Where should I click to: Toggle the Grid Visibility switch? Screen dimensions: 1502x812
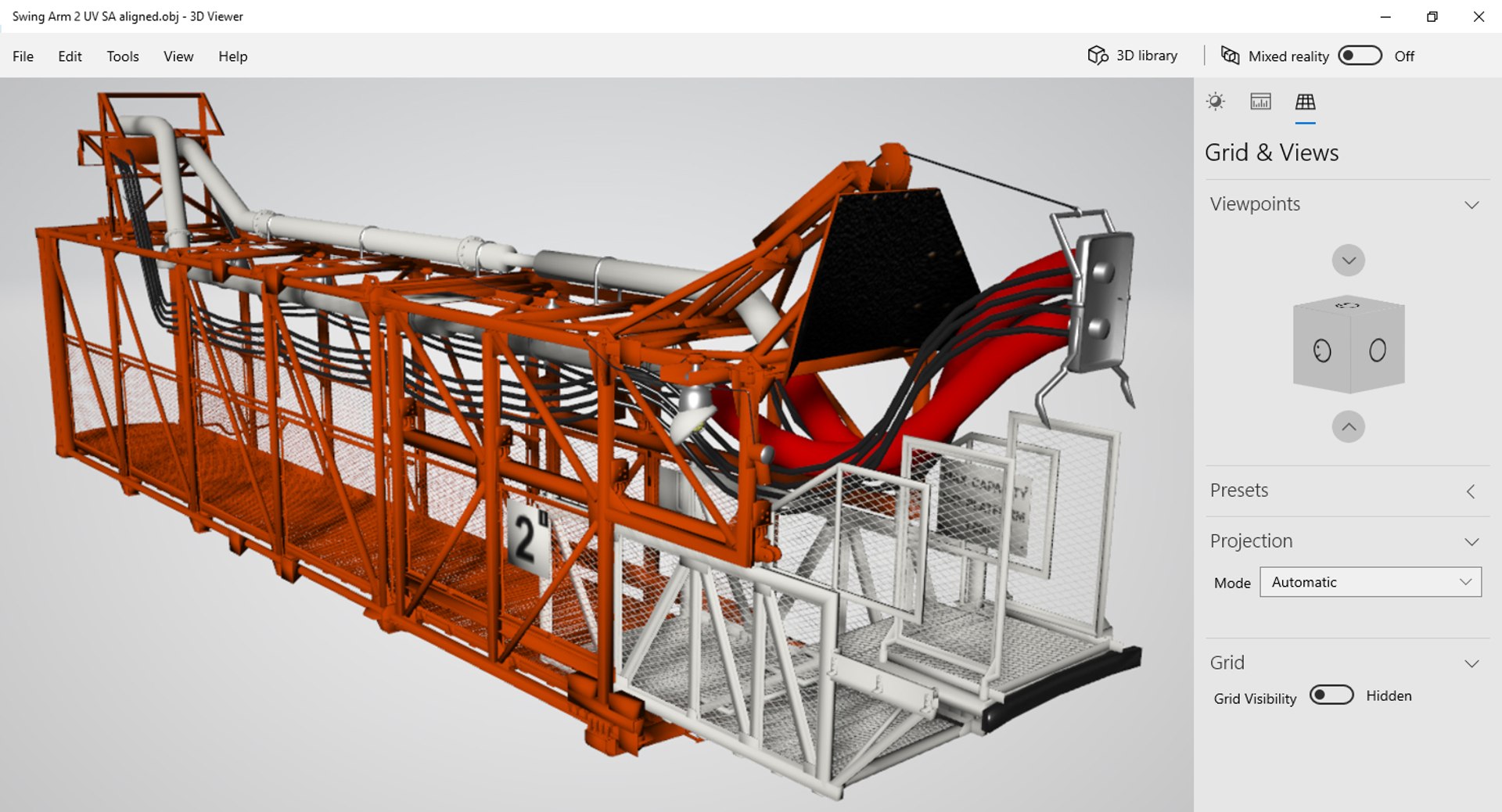tap(1331, 695)
